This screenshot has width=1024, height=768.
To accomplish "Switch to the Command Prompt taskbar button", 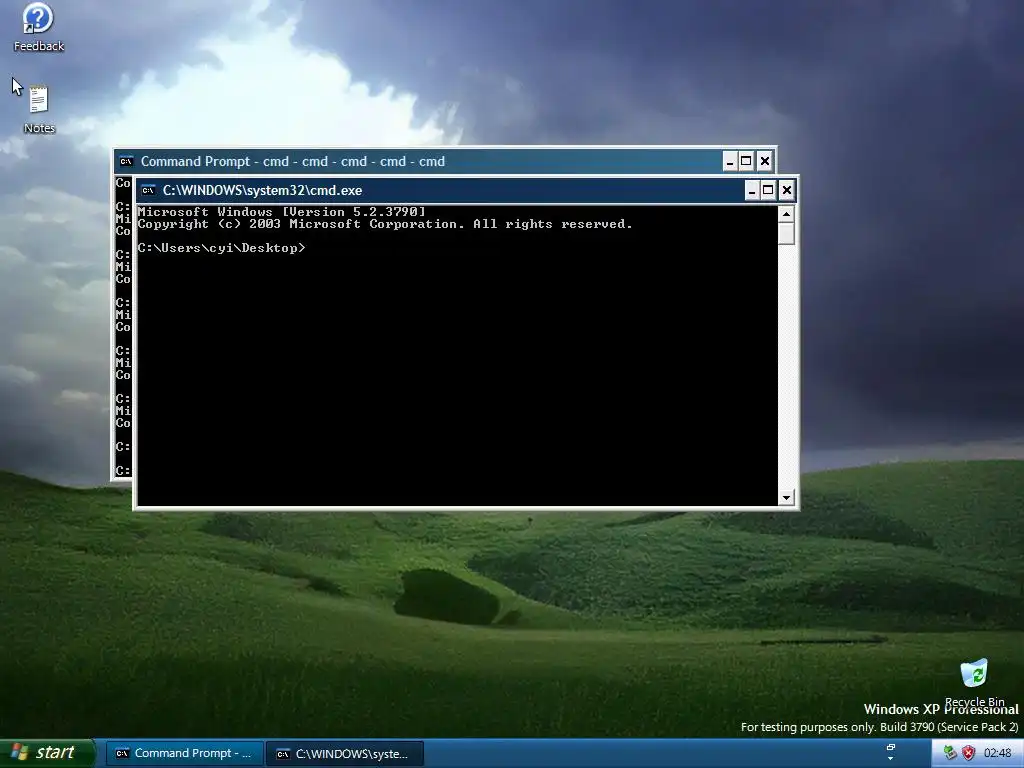I will (x=185, y=754).
